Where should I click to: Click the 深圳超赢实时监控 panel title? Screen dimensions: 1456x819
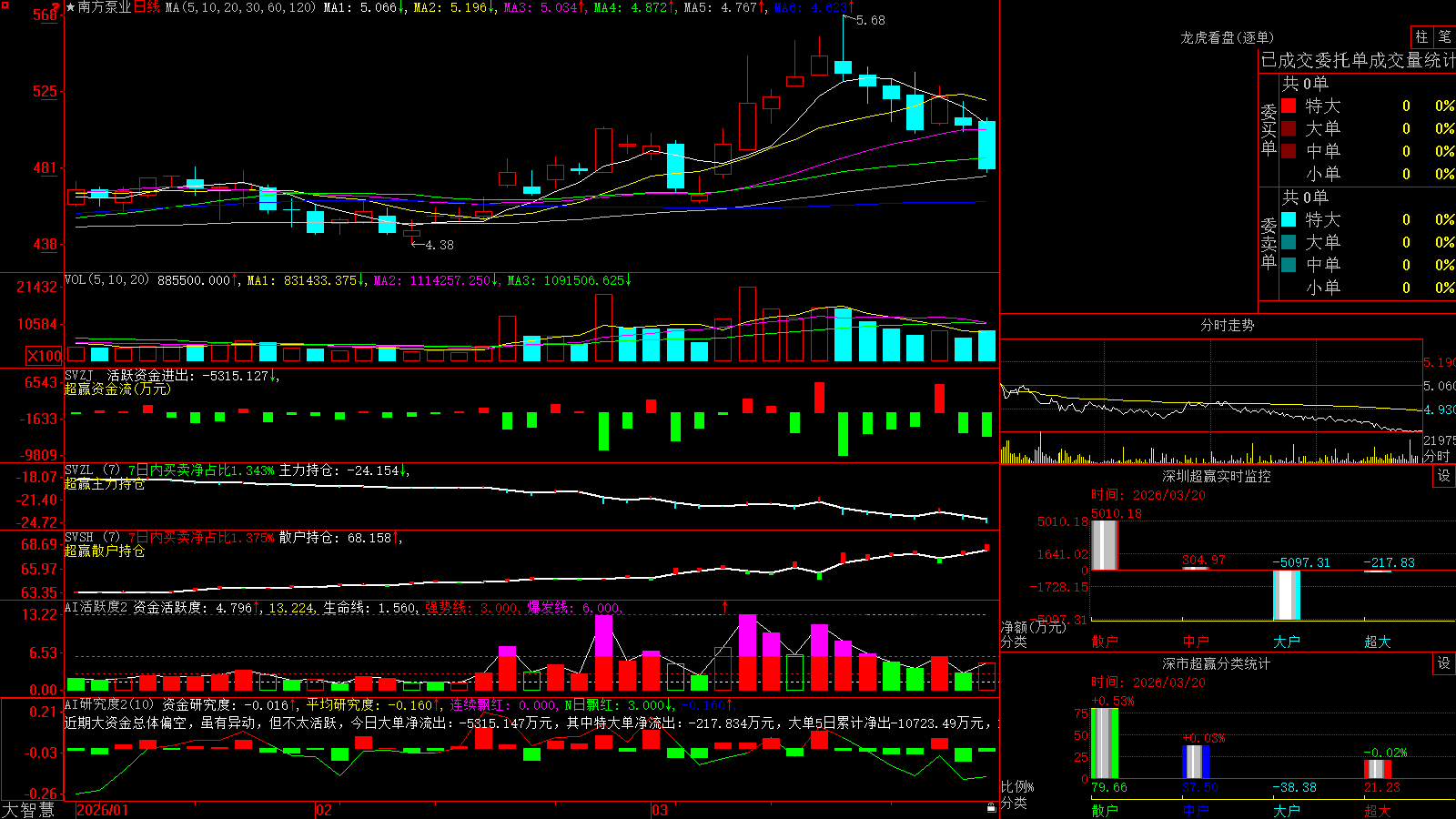coord(1216,476)
